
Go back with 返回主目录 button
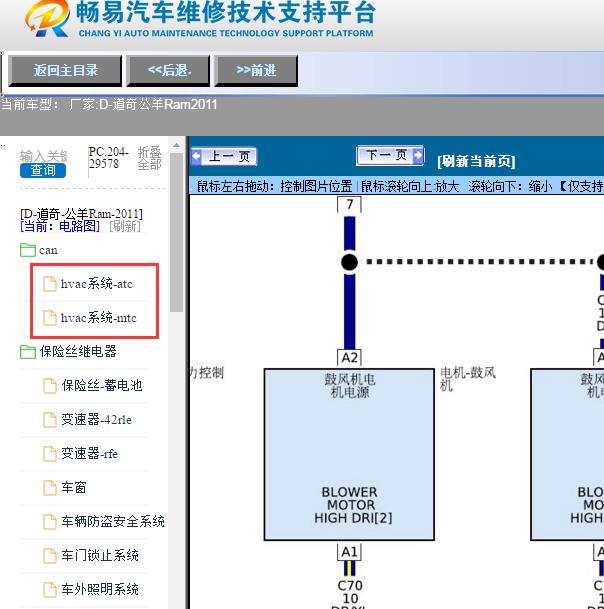click(x=65, y=71)
